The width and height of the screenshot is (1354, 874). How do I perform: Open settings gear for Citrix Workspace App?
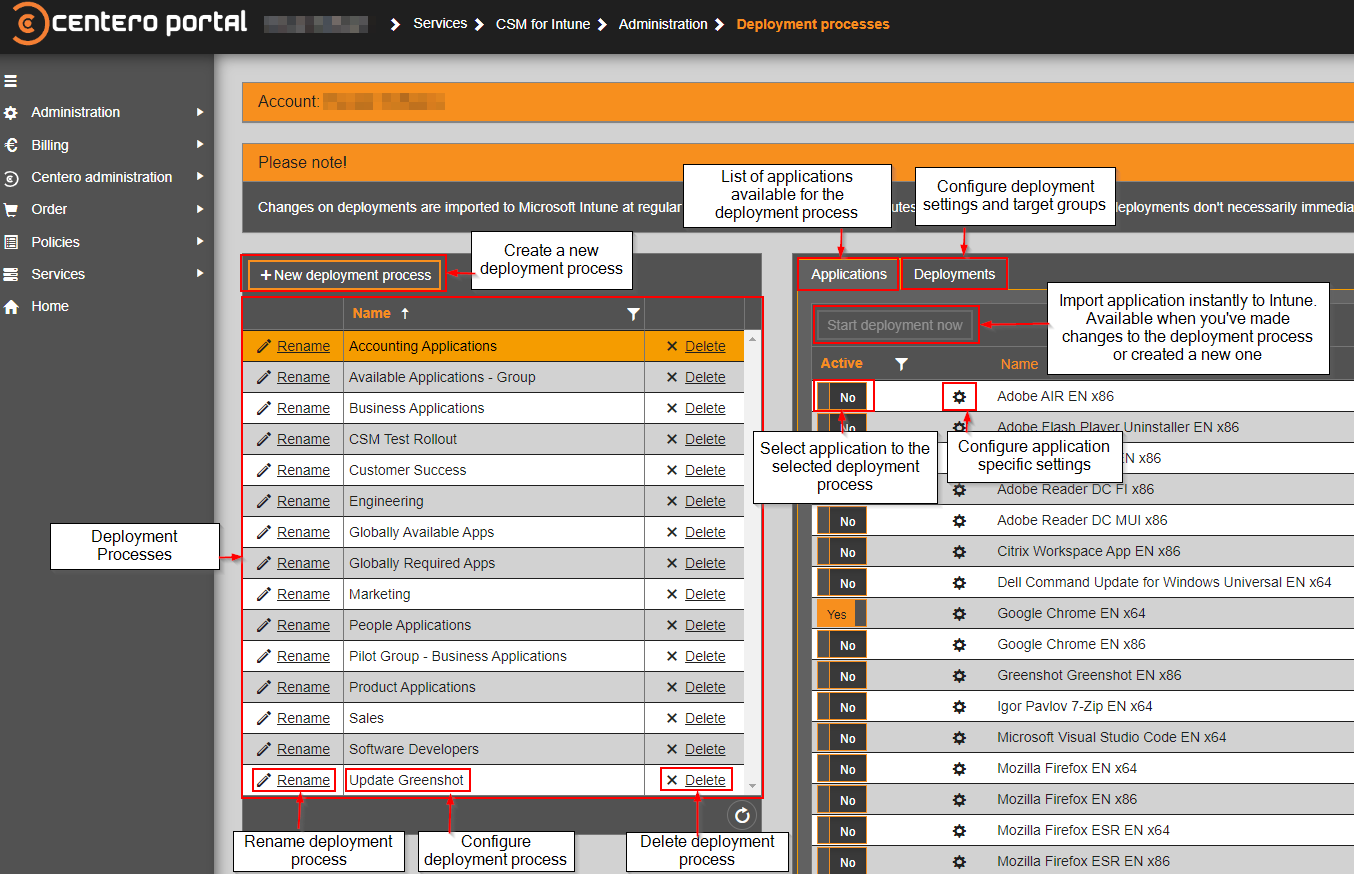tap(959, 552)
